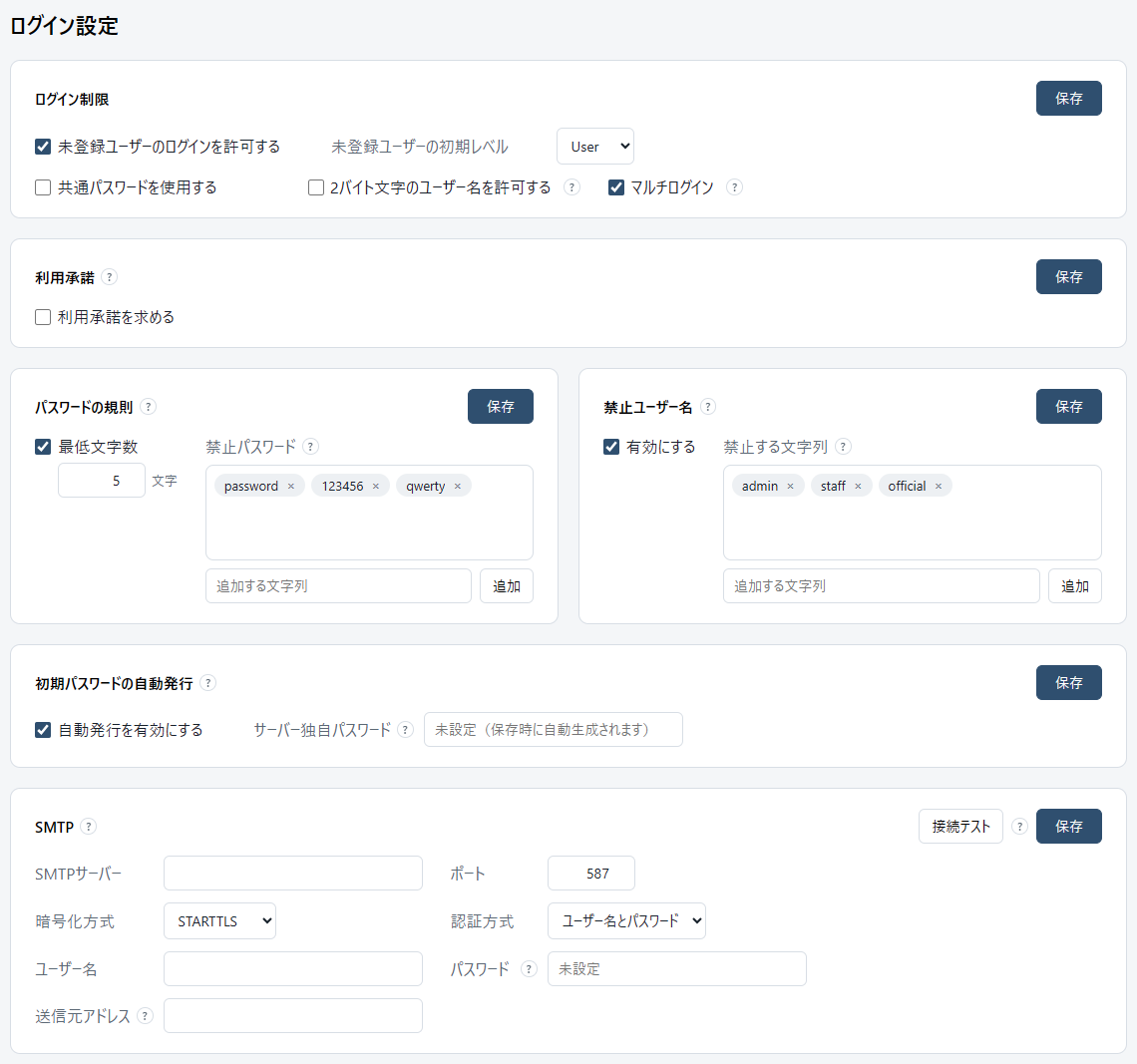Viewport: 1137px width, 1064px height.
Task: Click the ログイン設定 page title
Action: [64, 26]
